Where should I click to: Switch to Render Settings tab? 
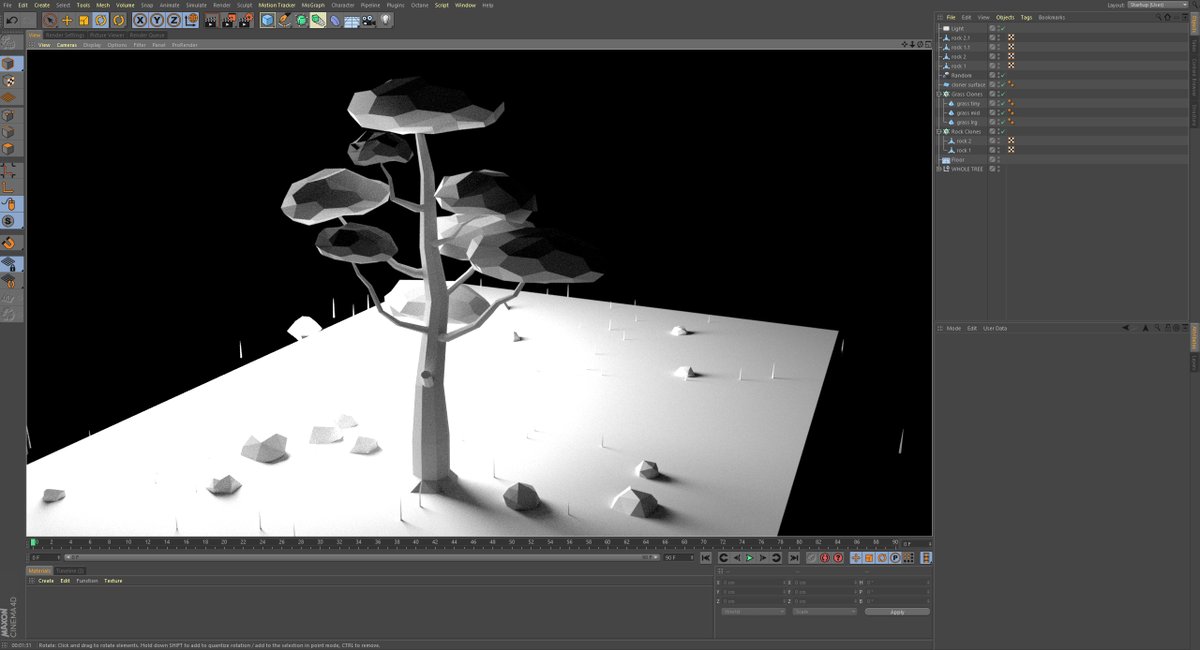pos(65,35)
